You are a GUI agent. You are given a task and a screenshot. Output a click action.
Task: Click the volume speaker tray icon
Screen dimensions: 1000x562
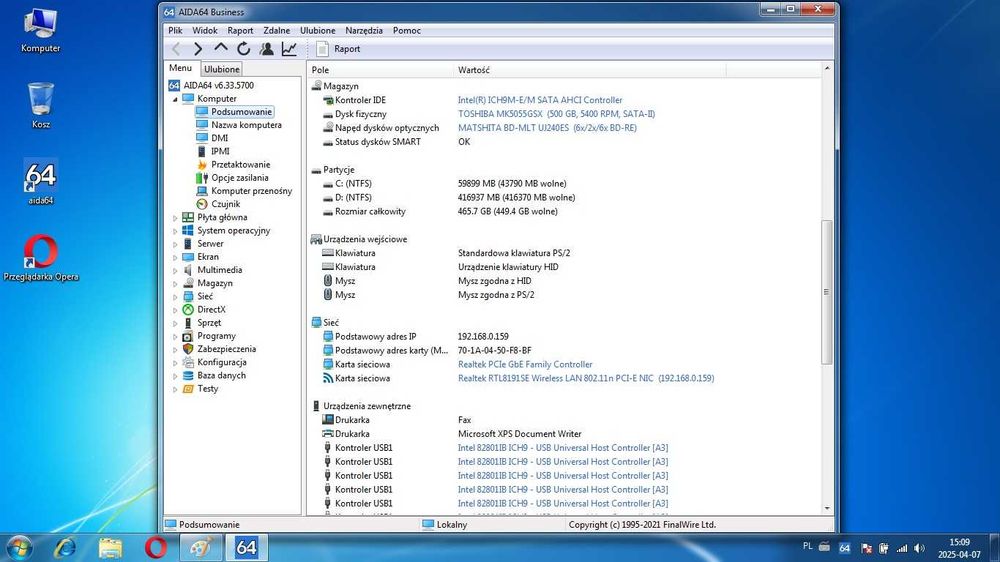(919, 548)
